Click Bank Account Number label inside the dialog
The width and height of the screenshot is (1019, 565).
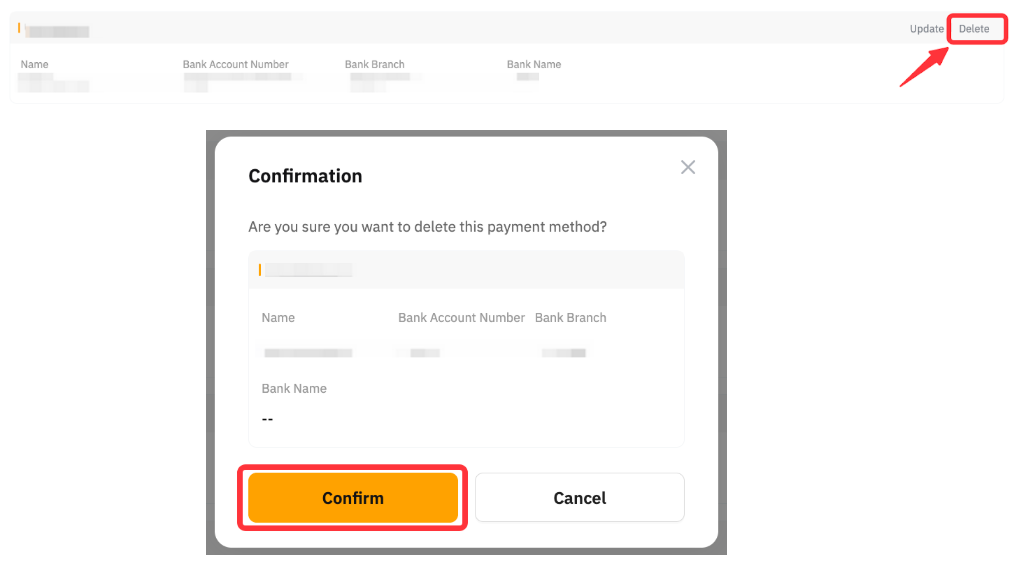click(461, 318)
